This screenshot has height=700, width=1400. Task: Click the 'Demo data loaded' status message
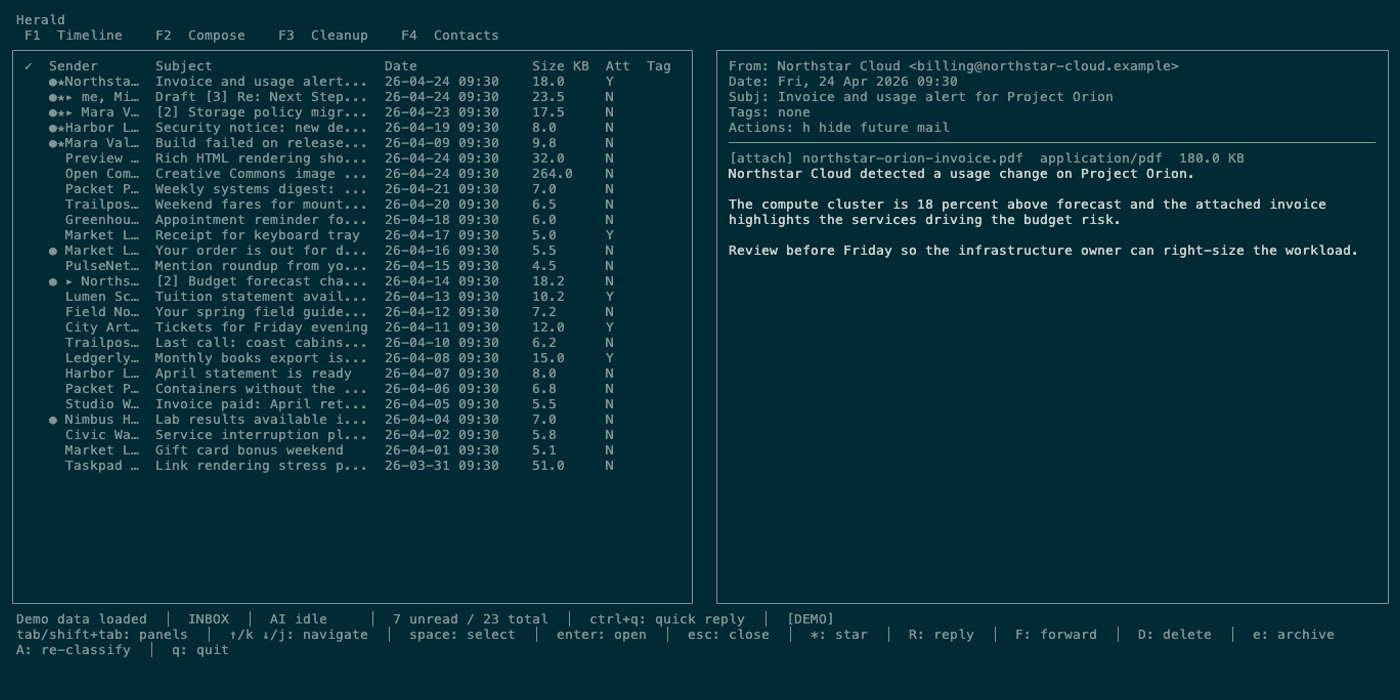tap(81, 619)
